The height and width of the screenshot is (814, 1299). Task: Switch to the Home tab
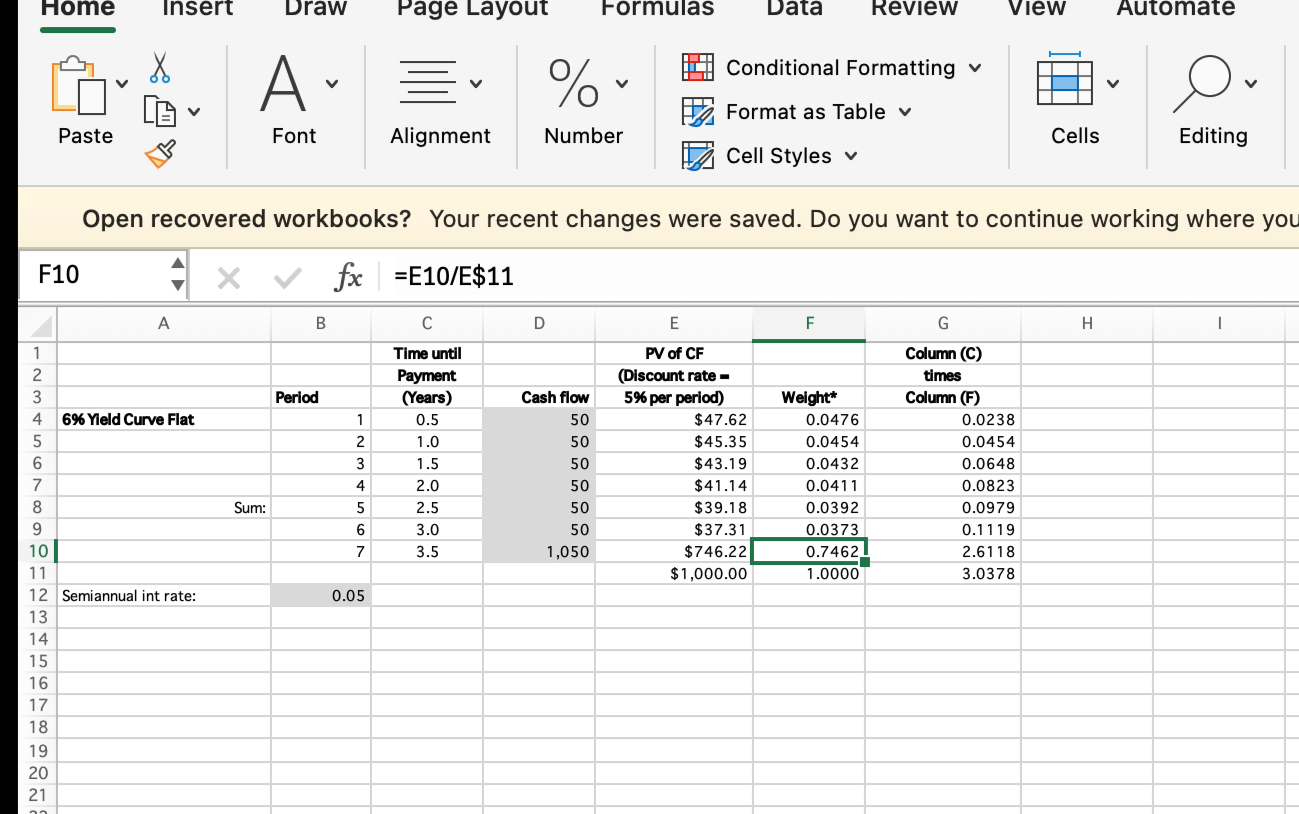pos(78,8)
